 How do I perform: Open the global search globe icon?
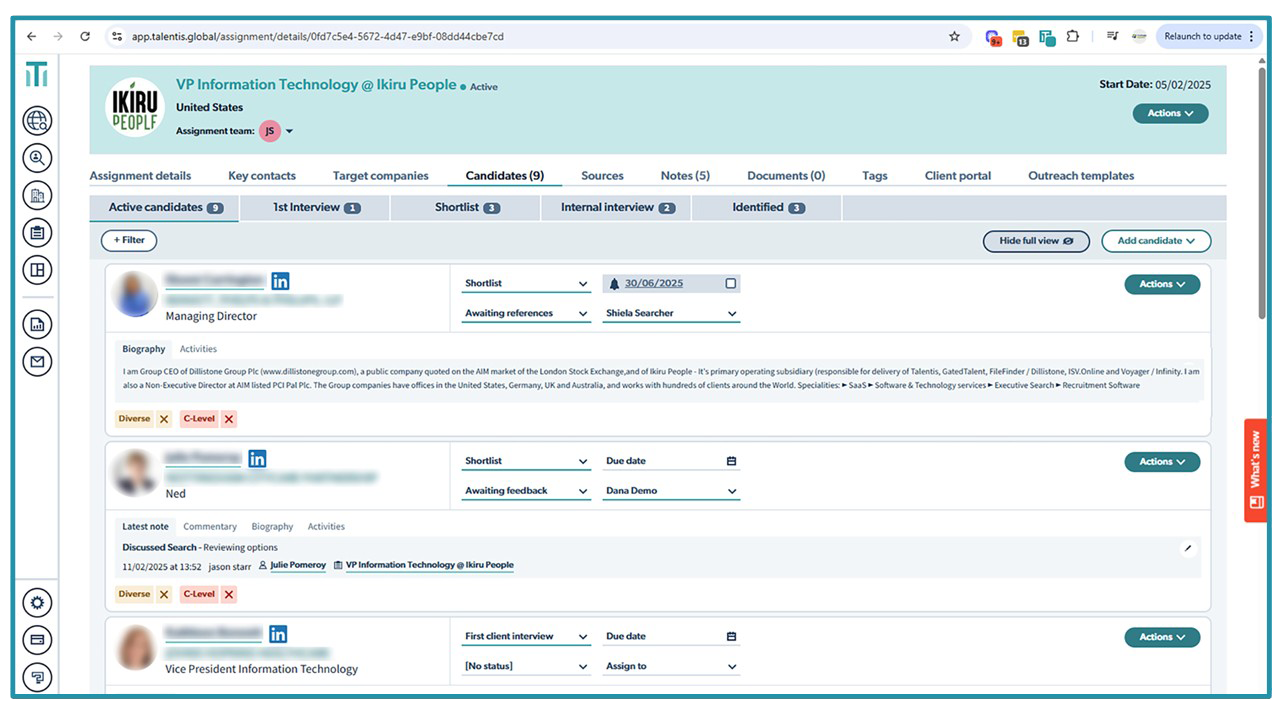pyautogui.click(x=37, y=121)
